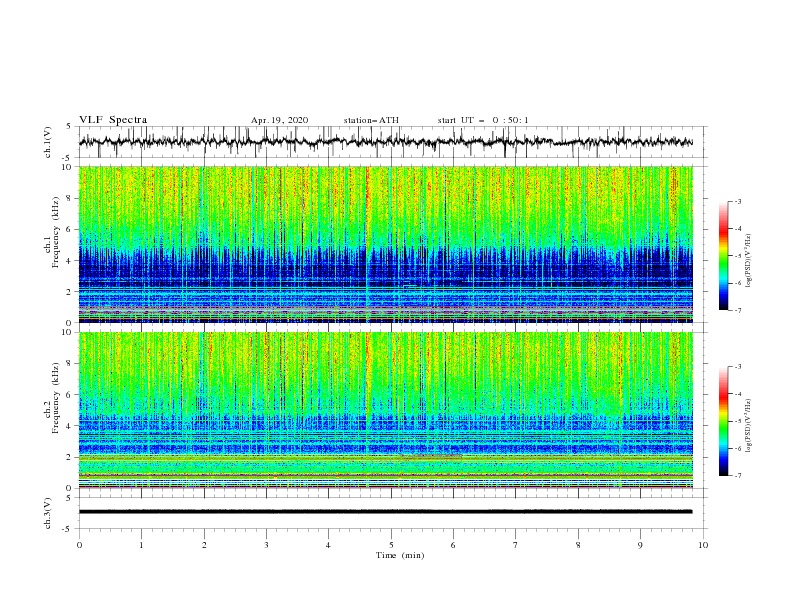The height and width of the screenshot is (612, 792).
Task: Click the "8" kHz tick on ch.1 frequency axis
Action: point(70,198)
